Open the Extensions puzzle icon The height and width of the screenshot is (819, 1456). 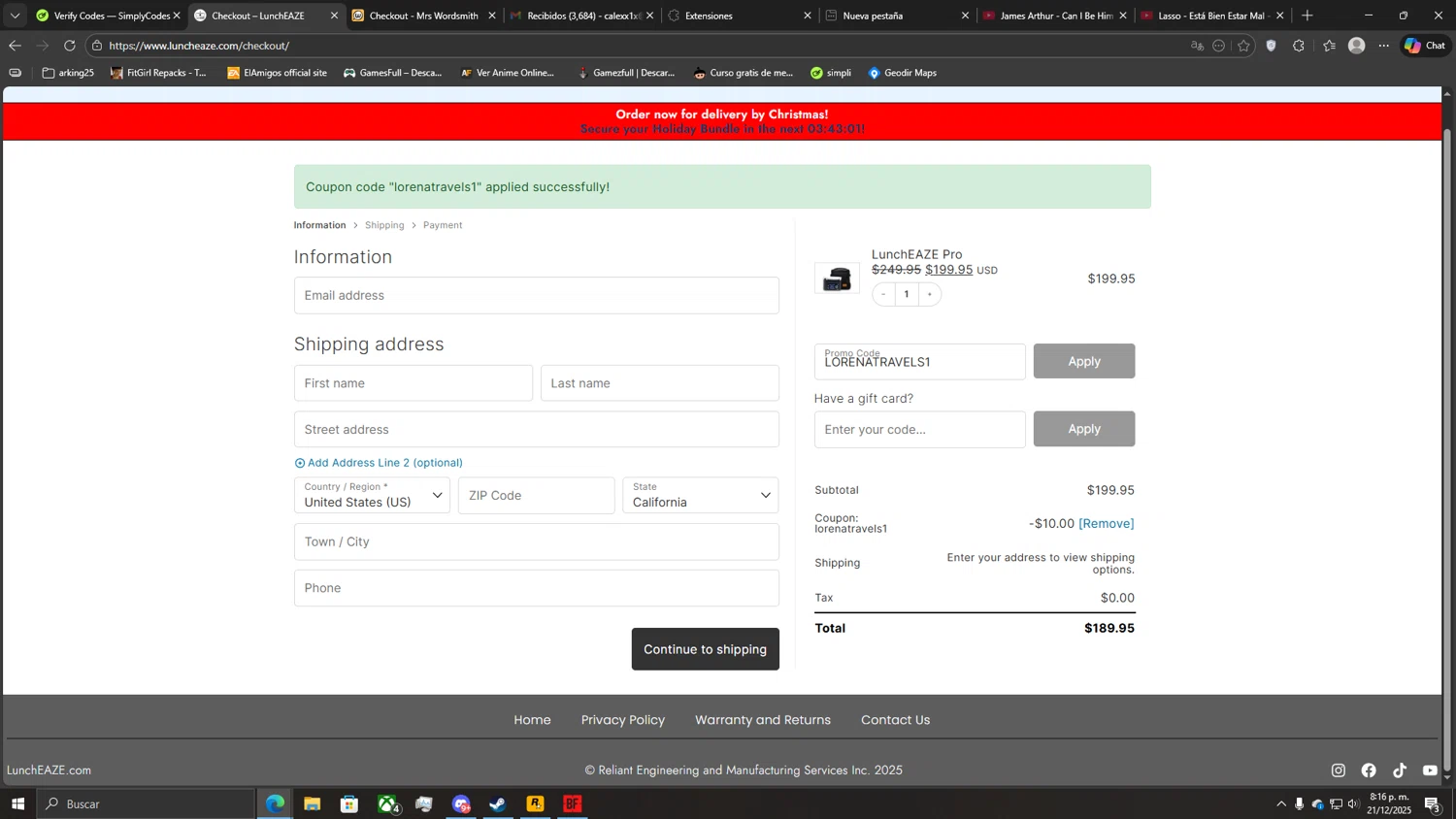[1299, 46]
